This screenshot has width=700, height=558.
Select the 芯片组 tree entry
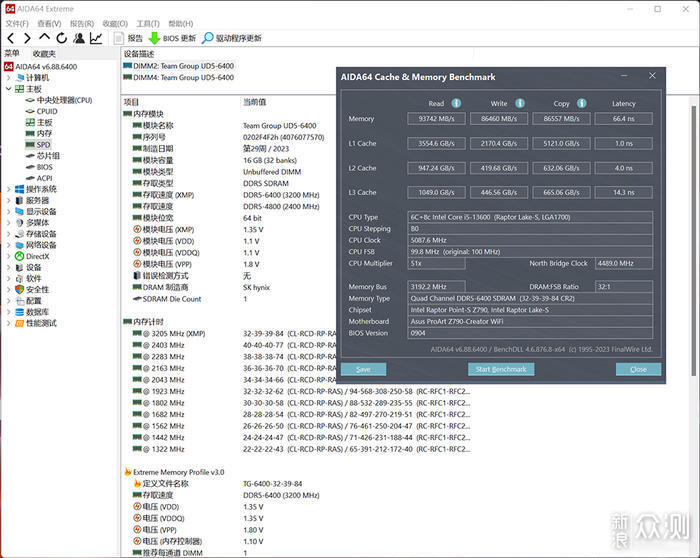(x=42, y=156)
